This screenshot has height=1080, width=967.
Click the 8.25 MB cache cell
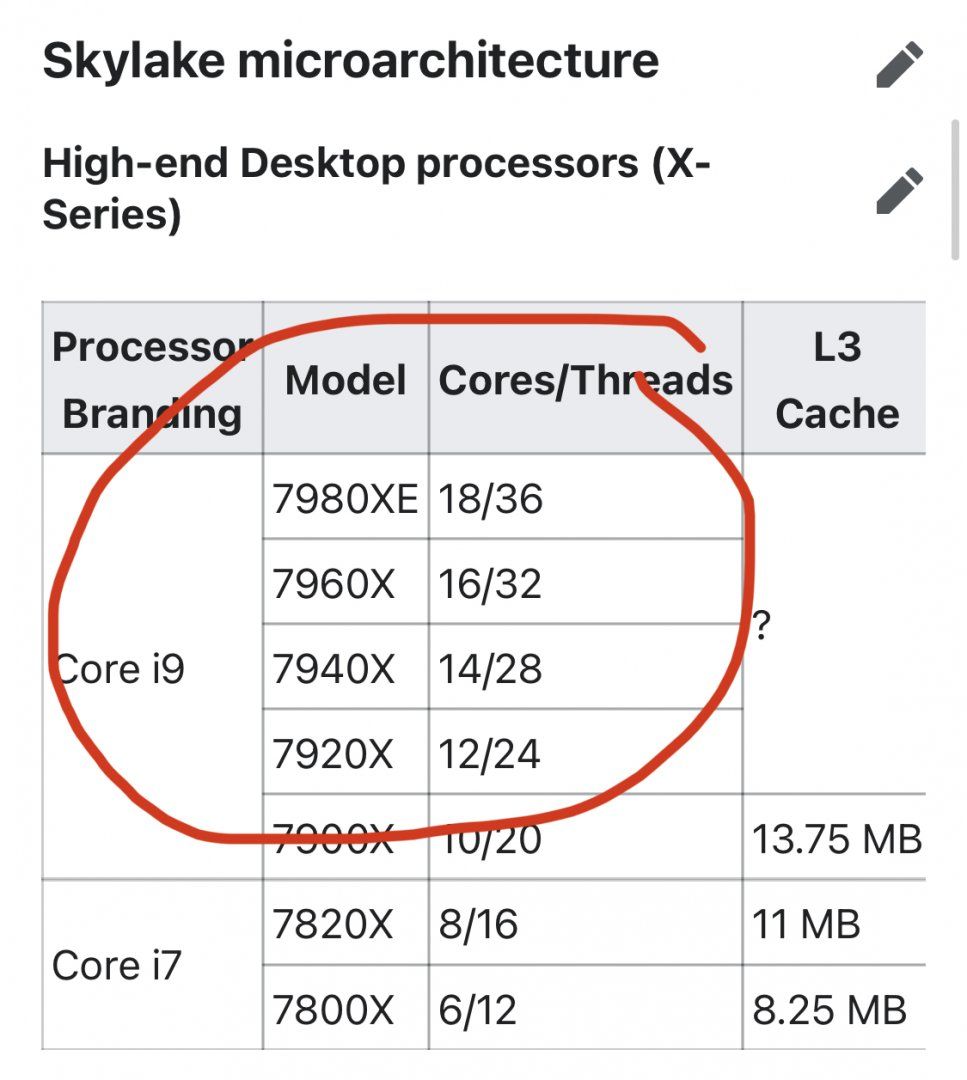[x=836, y=1008]
